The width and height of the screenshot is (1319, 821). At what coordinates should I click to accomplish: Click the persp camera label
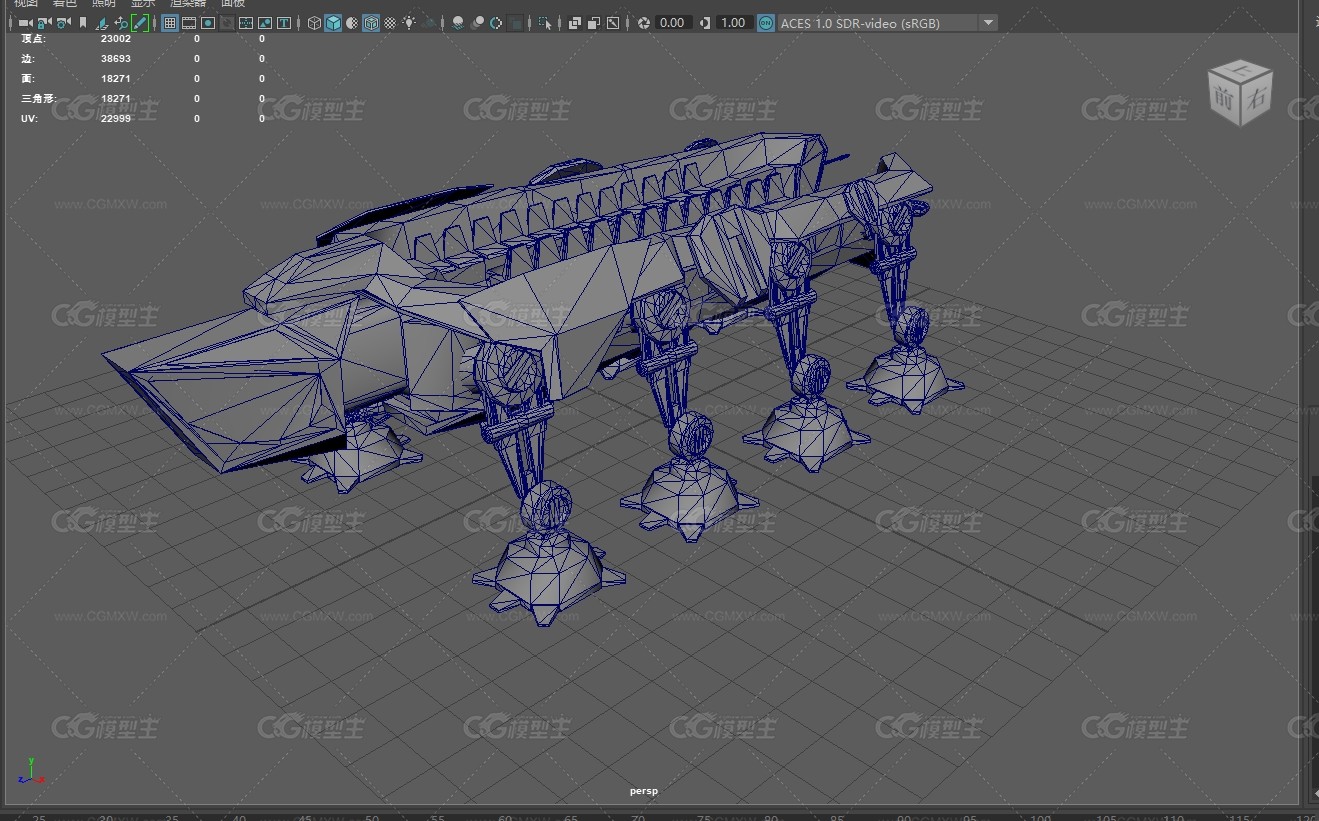point(644,791)
